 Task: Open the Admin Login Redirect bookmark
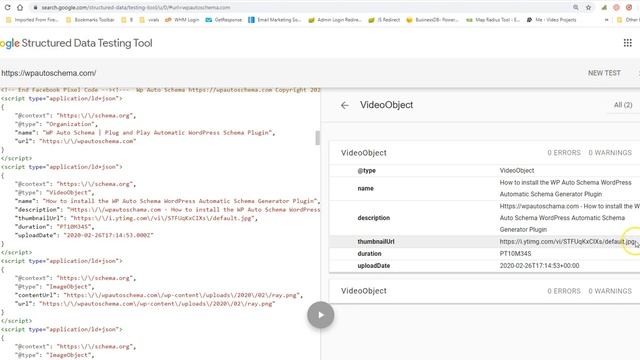click(335, 20)
